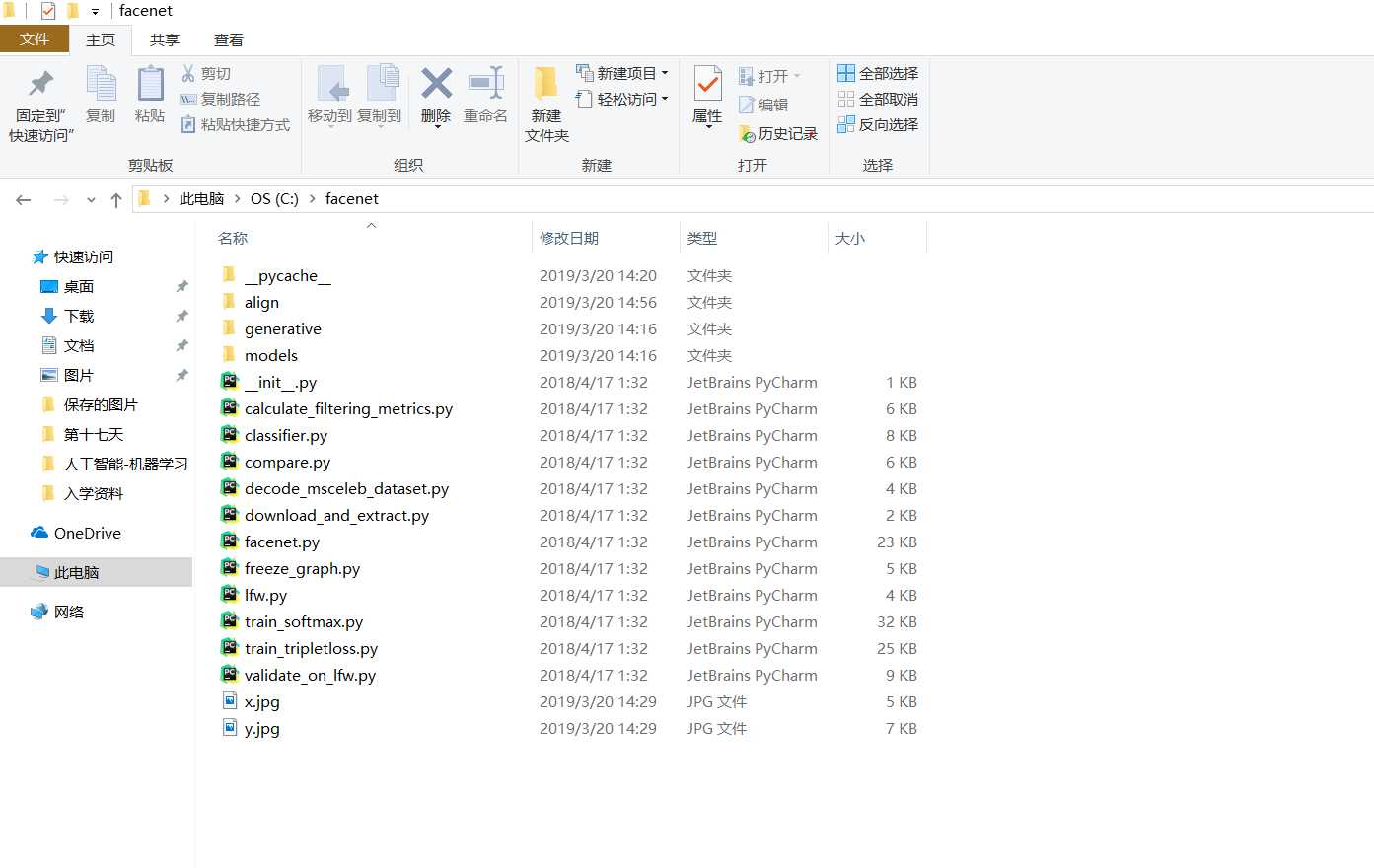Open the Open (打开) dropdown in ribbon
Image resolution: width=1374 pixels, height=868 pixels.
click(797, 76)
